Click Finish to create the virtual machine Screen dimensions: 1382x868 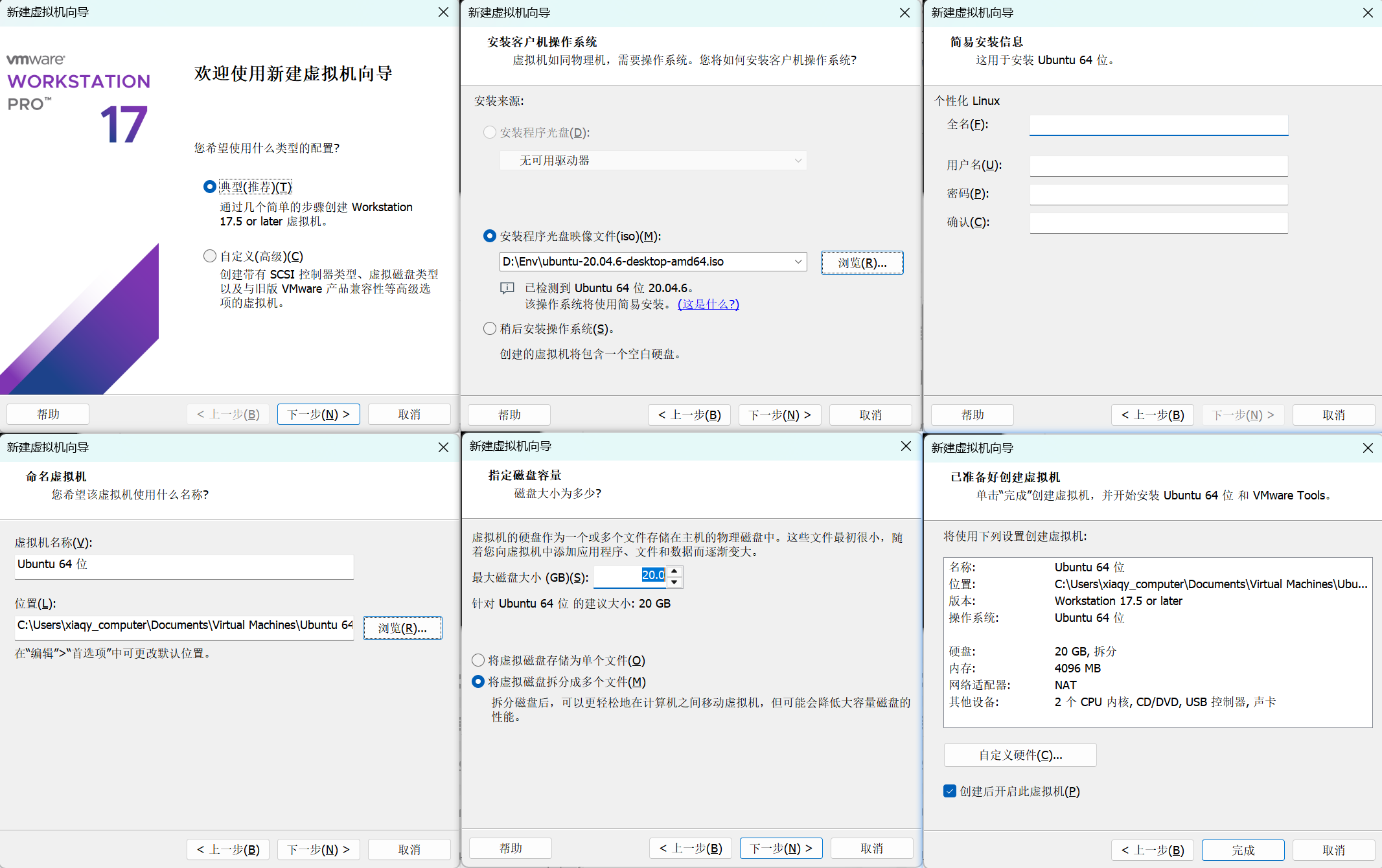[x=1243, y=850]
